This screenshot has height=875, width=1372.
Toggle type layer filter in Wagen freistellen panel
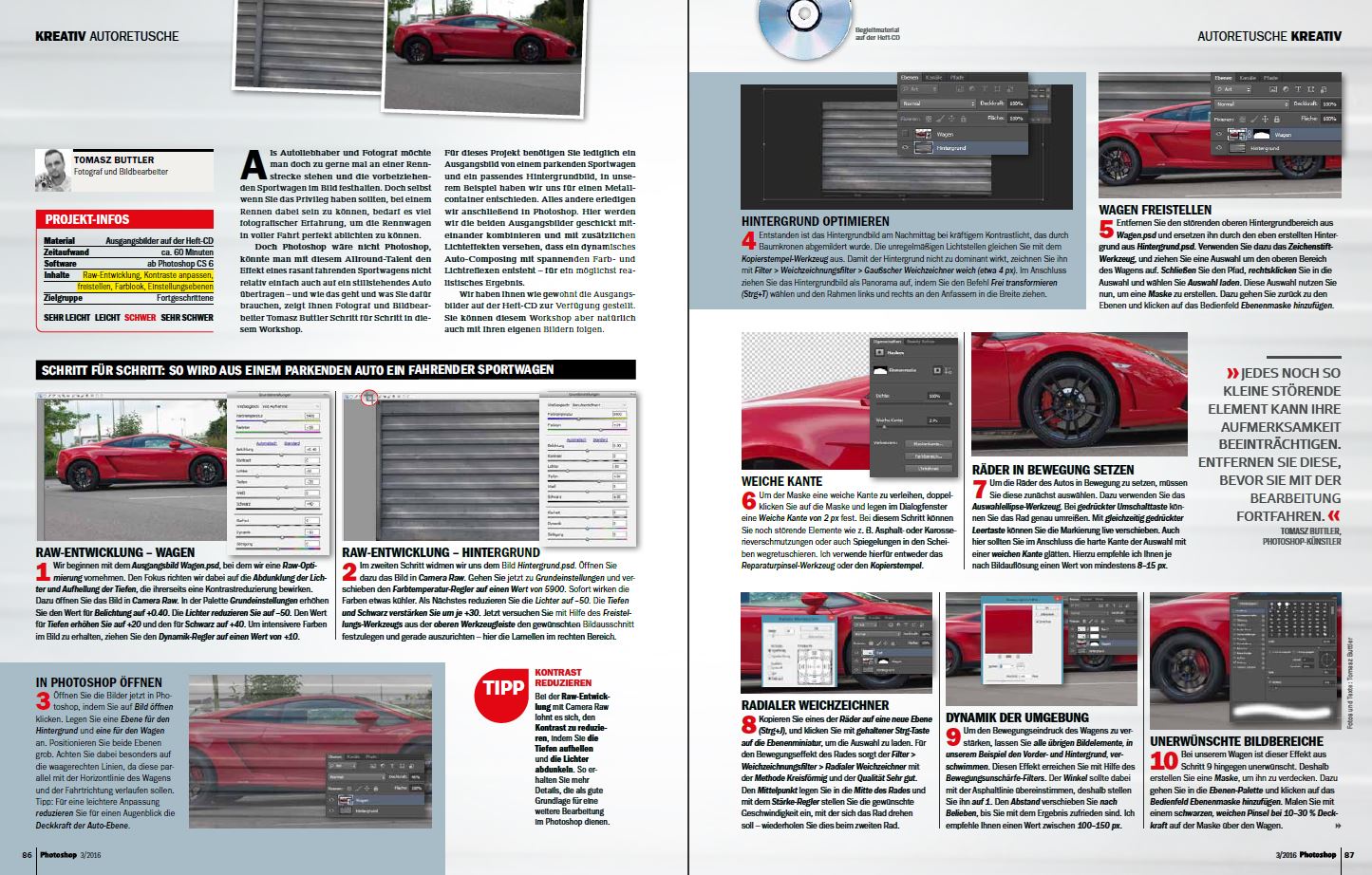click(1298, 89)
